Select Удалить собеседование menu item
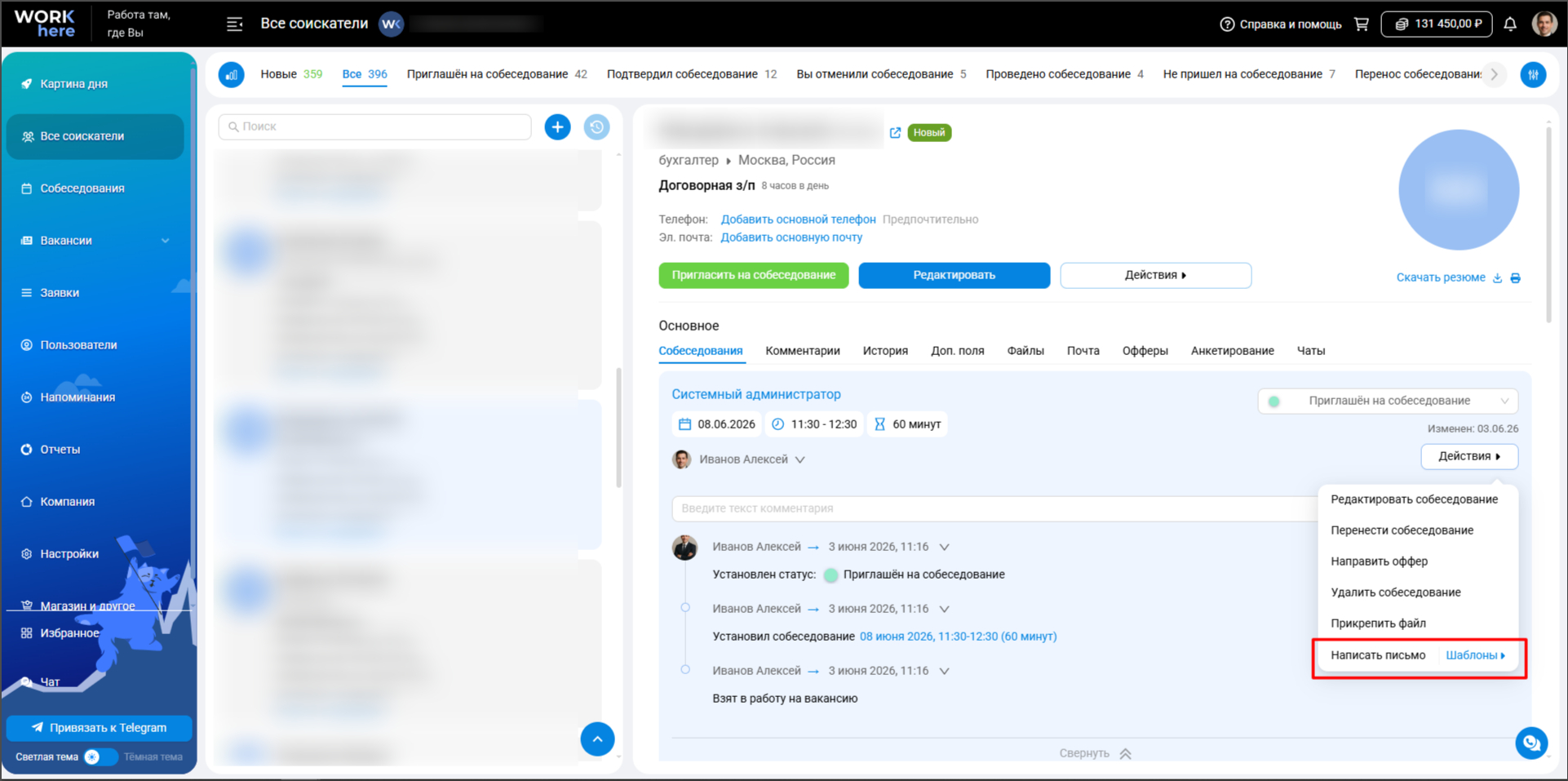The height and width of the screenshot is (781, 1568). click(1395, 592)
